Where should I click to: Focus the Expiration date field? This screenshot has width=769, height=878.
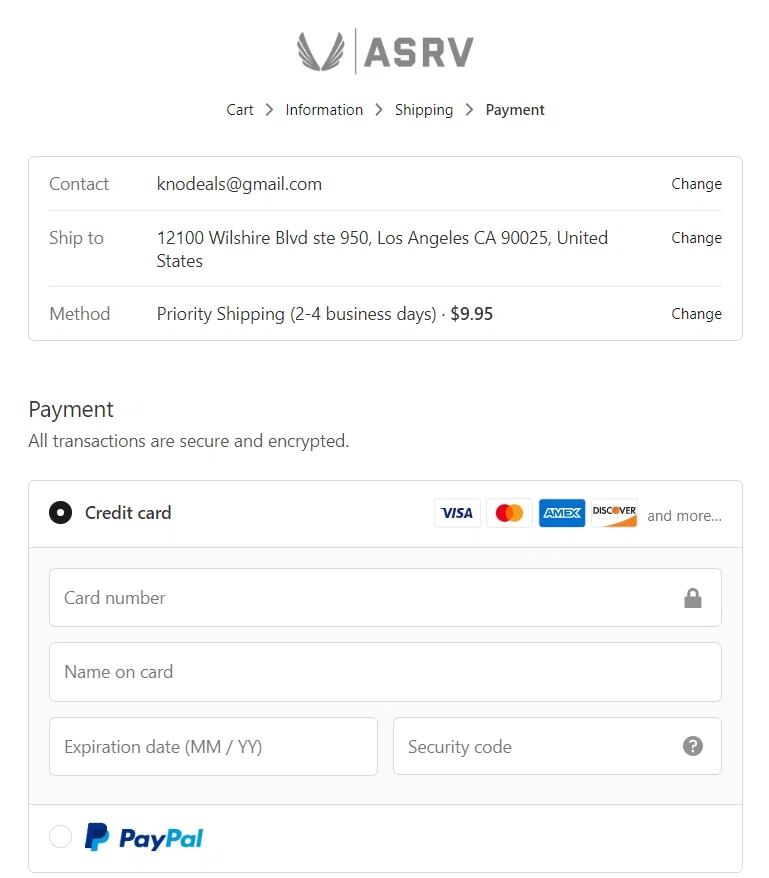click(x=213, y=746)
